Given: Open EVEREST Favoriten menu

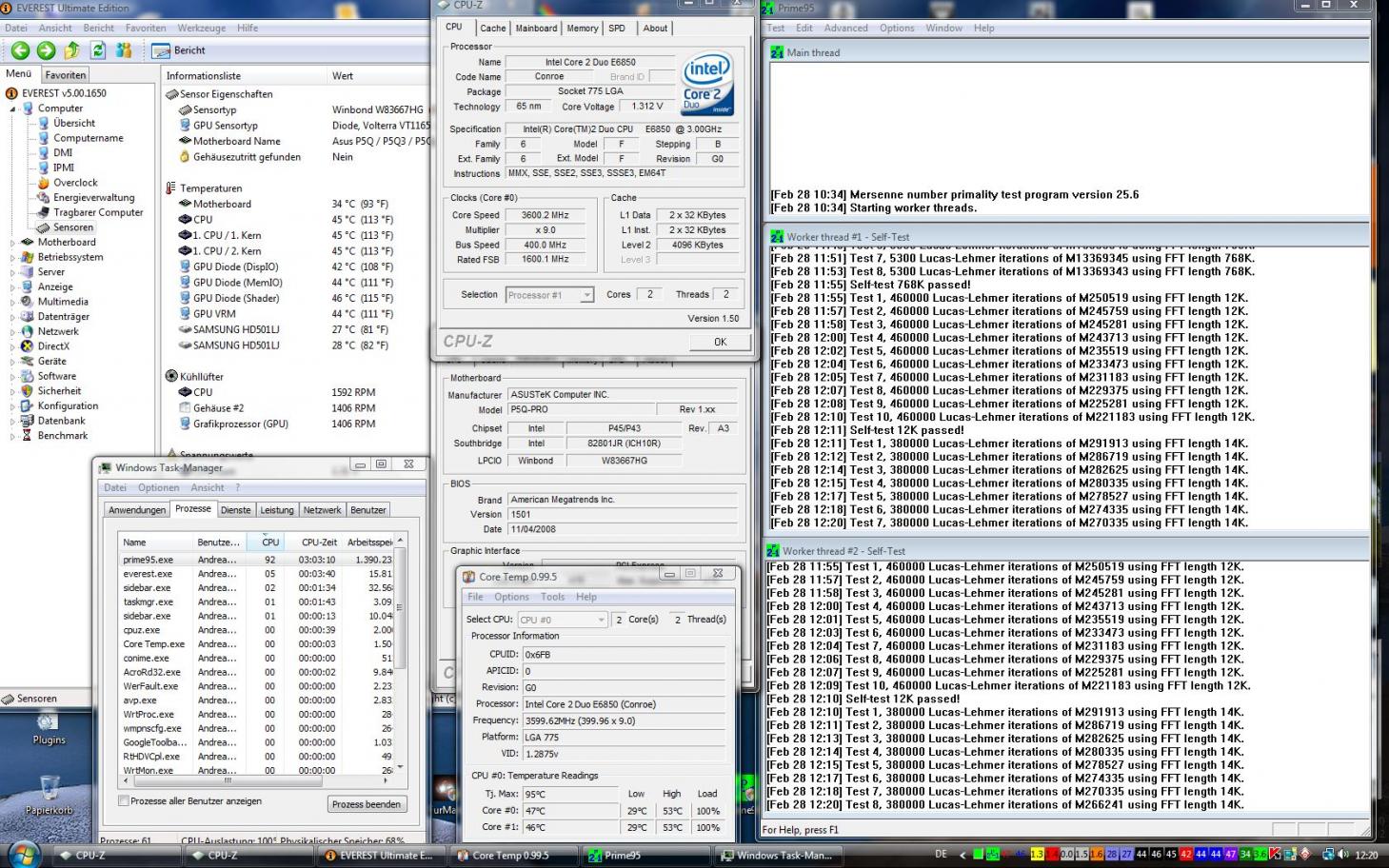Looking at the screenshot, I should click(146, 29).
